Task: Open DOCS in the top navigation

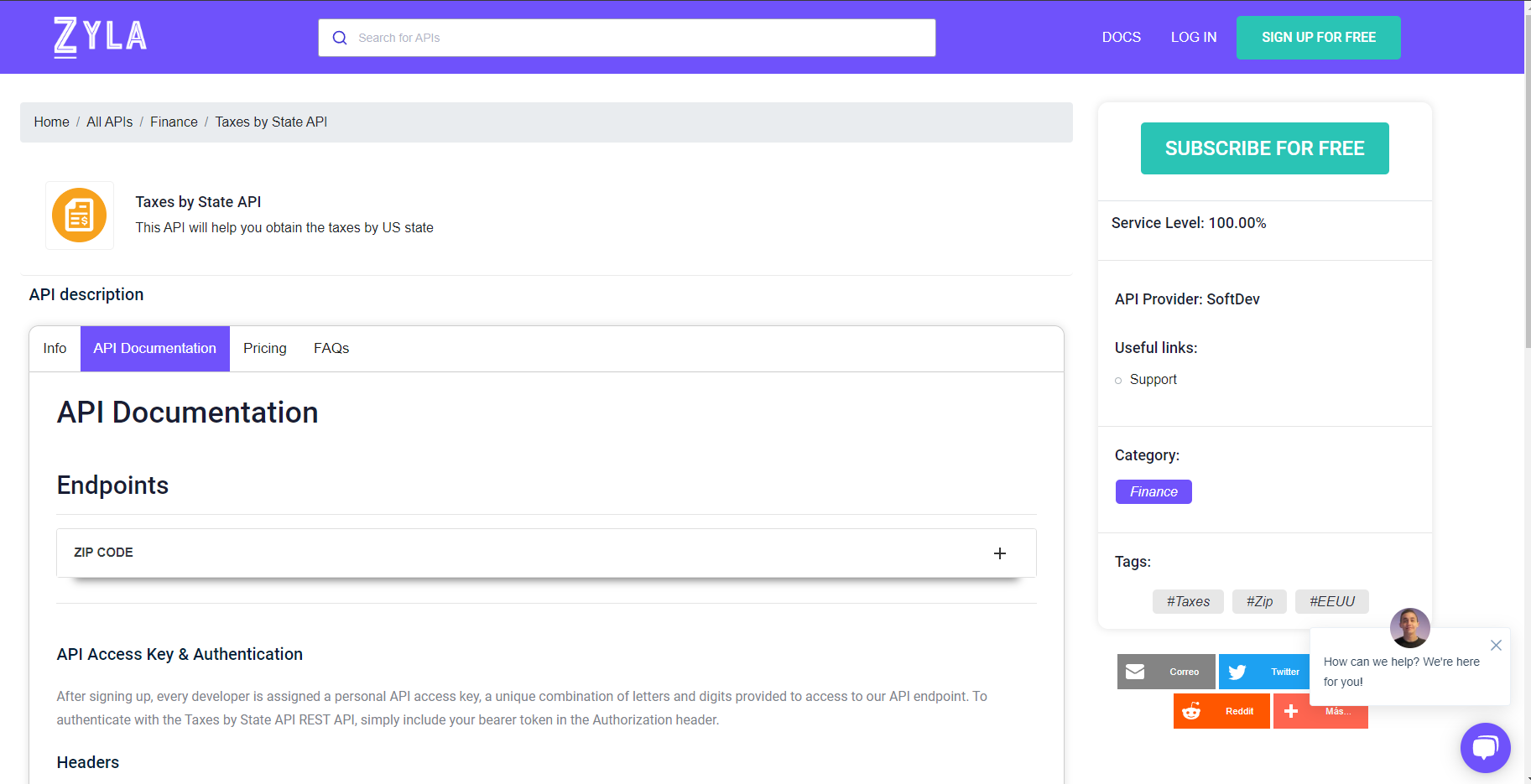Action: [1122, 37]
